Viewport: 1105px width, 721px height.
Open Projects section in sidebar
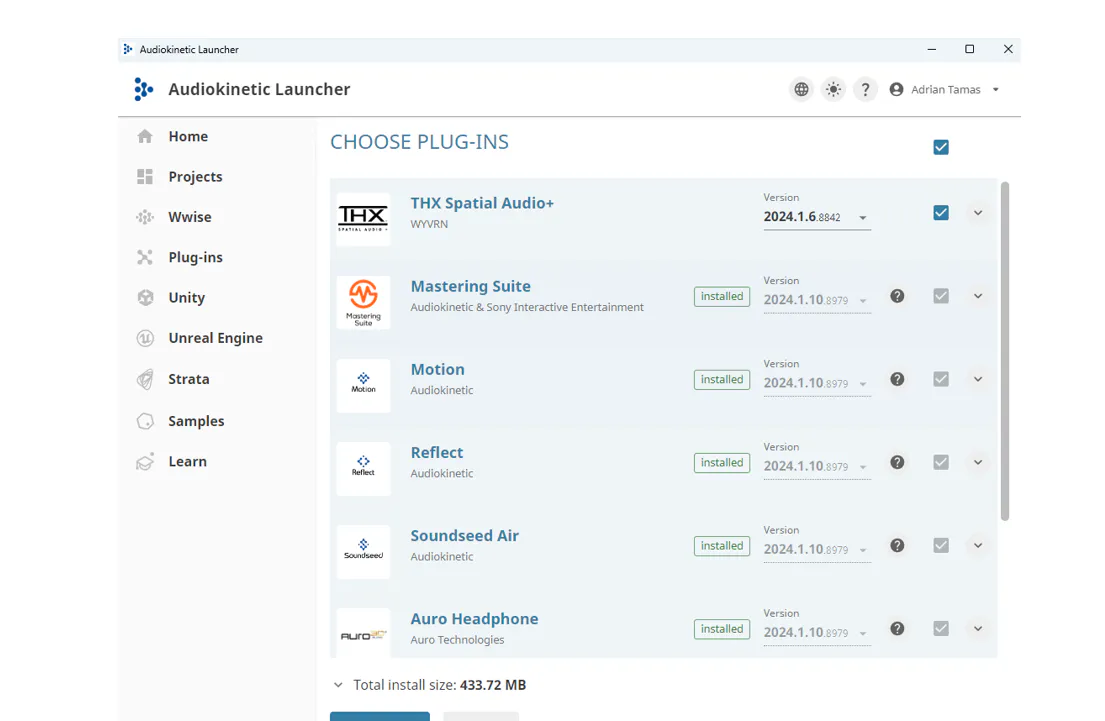click(195, 176)
